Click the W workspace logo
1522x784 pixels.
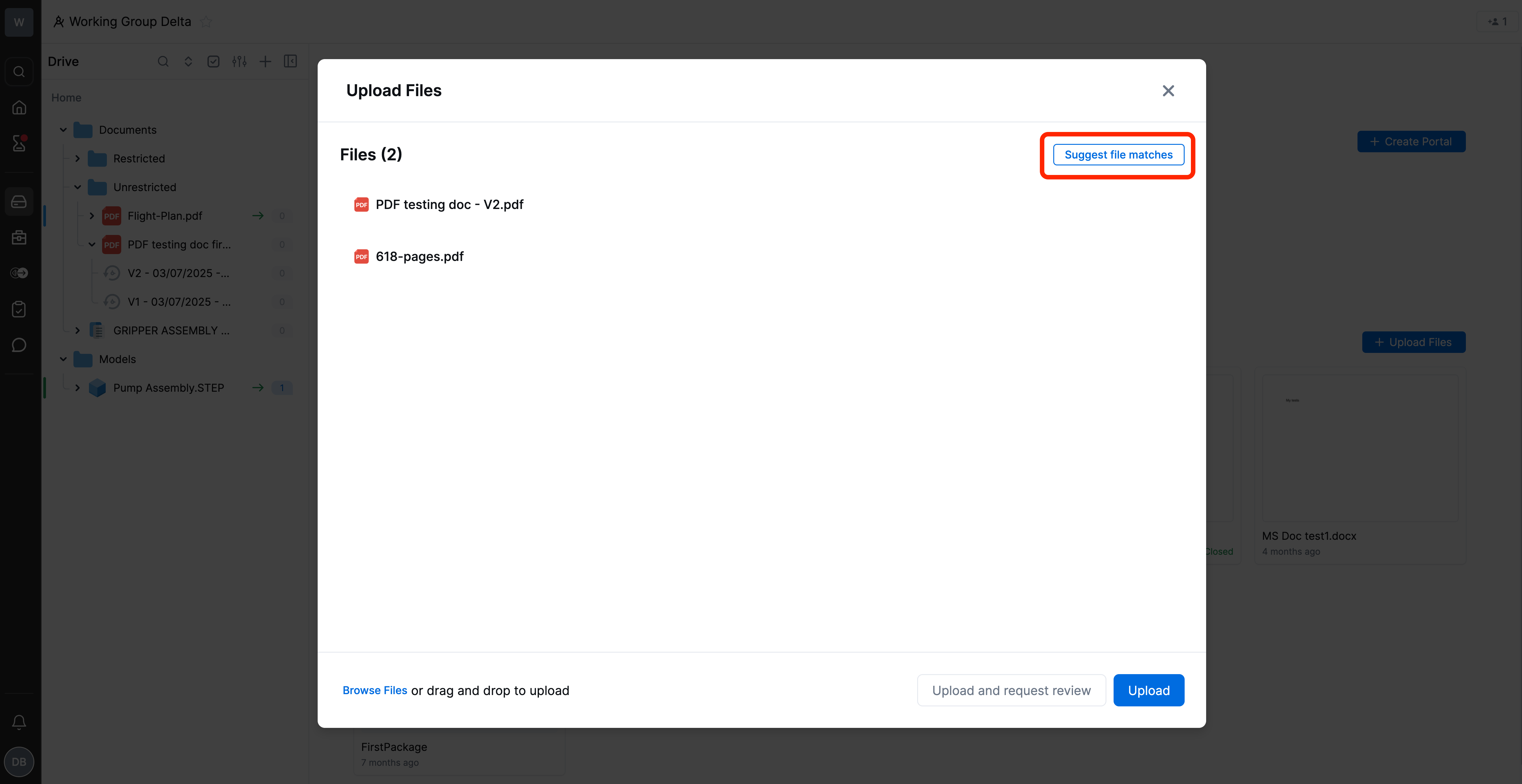pyautogui.click(x=19, y=22)
